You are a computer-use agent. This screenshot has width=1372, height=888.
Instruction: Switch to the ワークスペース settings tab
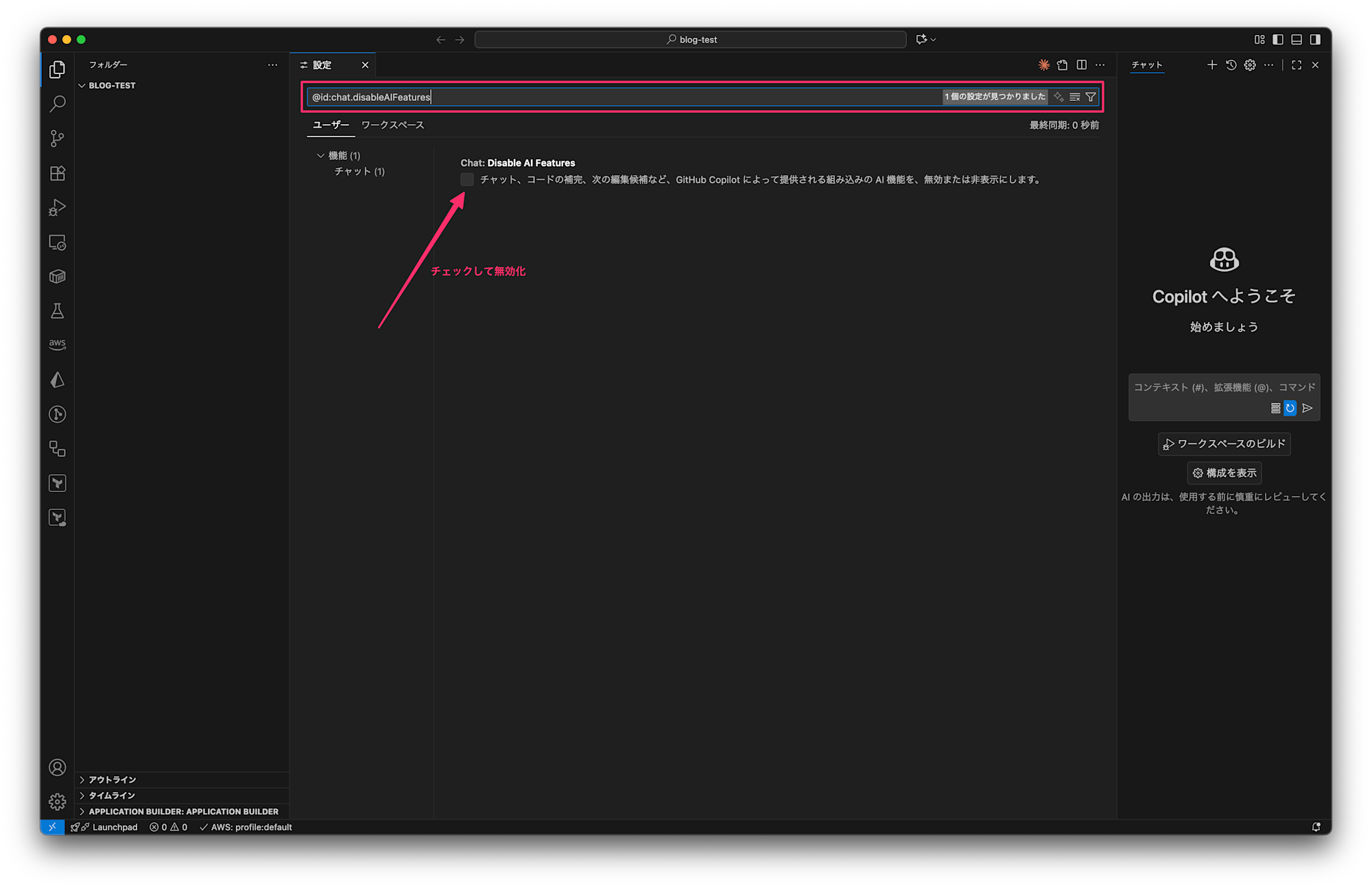point(392,125)
